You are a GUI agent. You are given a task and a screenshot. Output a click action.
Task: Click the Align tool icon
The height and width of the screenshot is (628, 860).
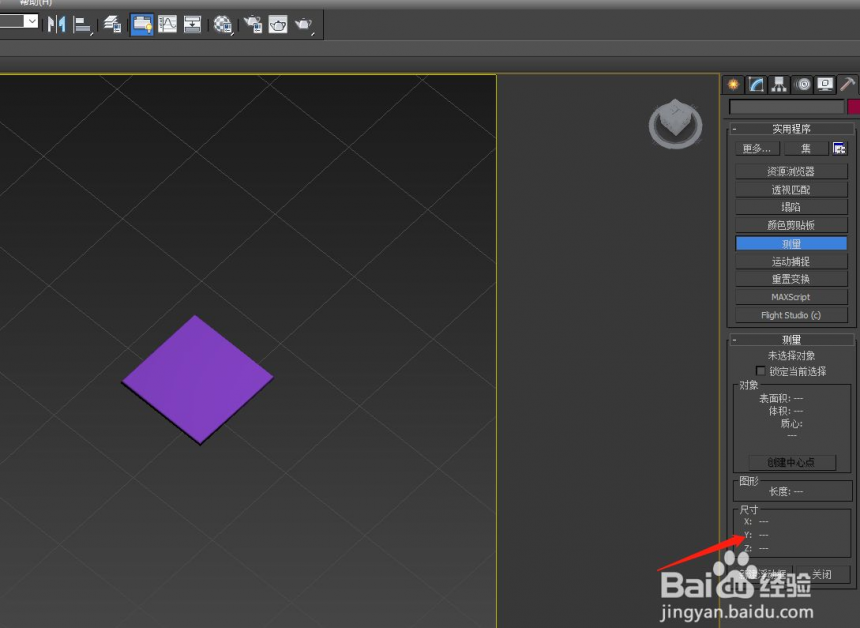[82, 25]
